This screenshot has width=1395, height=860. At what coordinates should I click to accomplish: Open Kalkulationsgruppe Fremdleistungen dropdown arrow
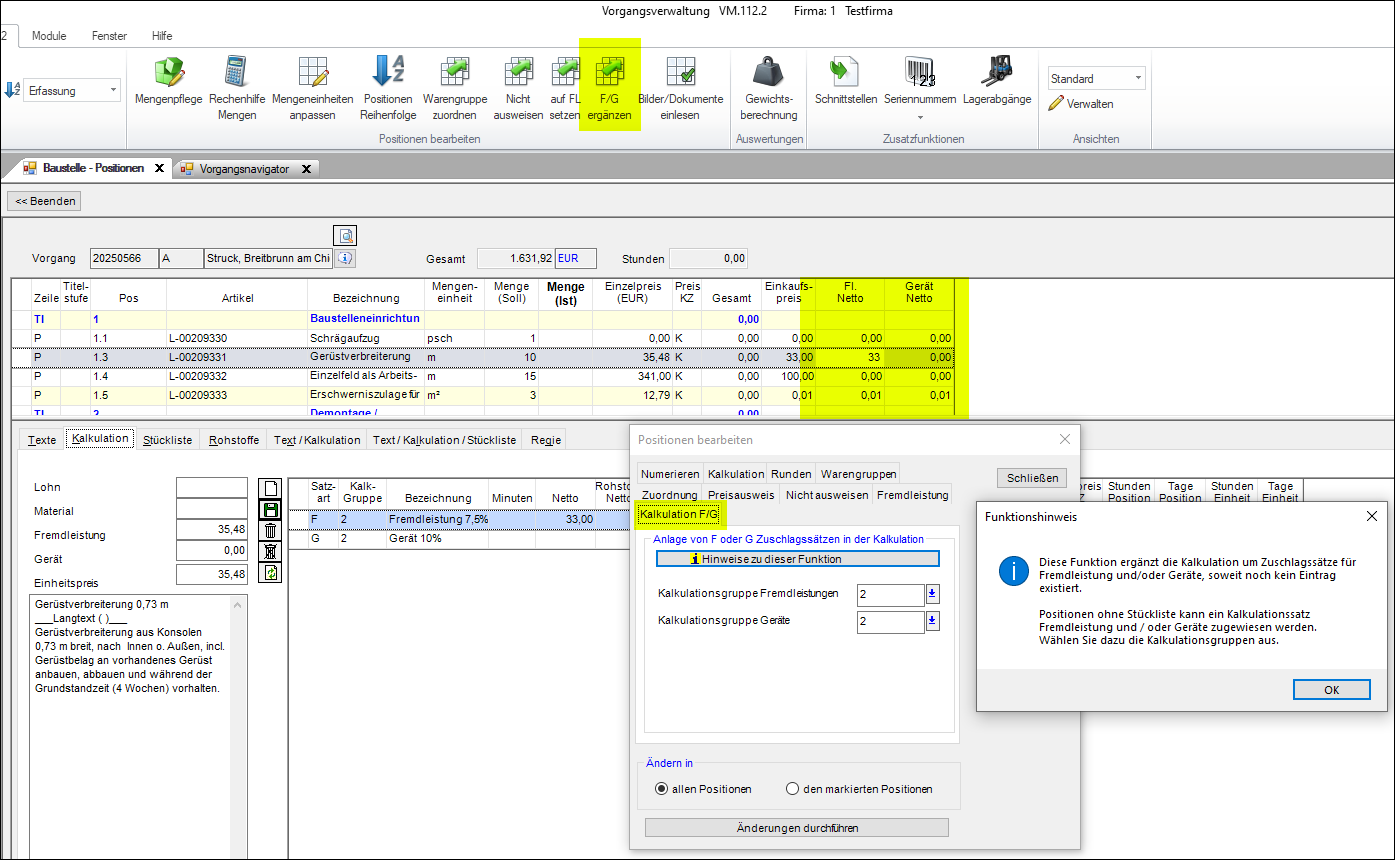pyautogui.click(x=933, y=595)
